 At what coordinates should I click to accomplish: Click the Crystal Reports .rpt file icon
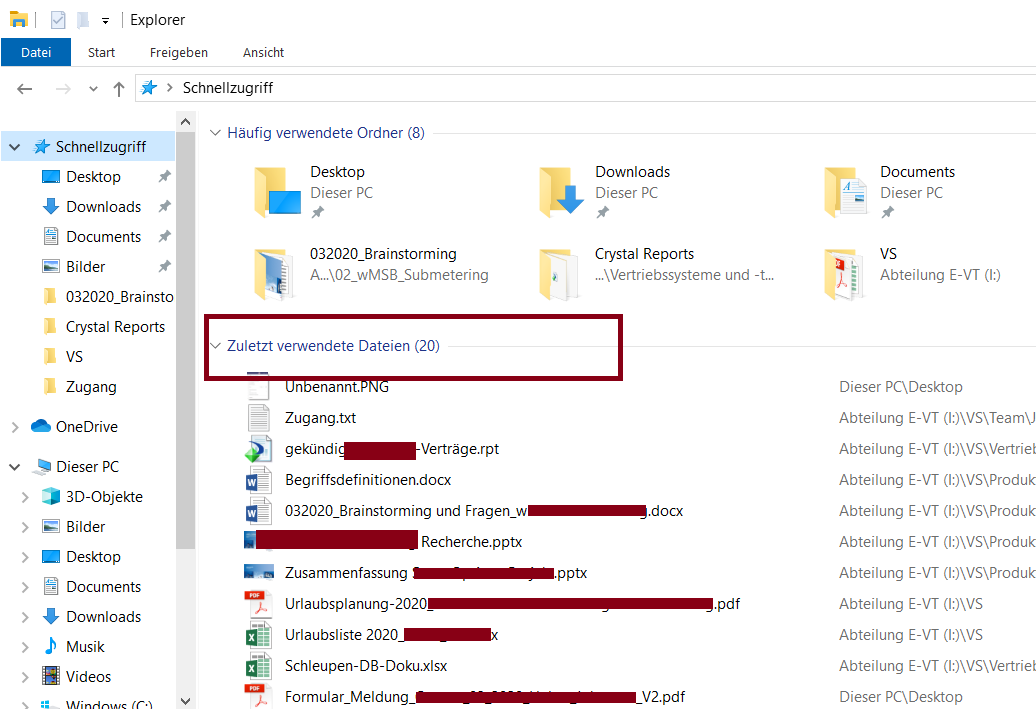tap(258, 449)
